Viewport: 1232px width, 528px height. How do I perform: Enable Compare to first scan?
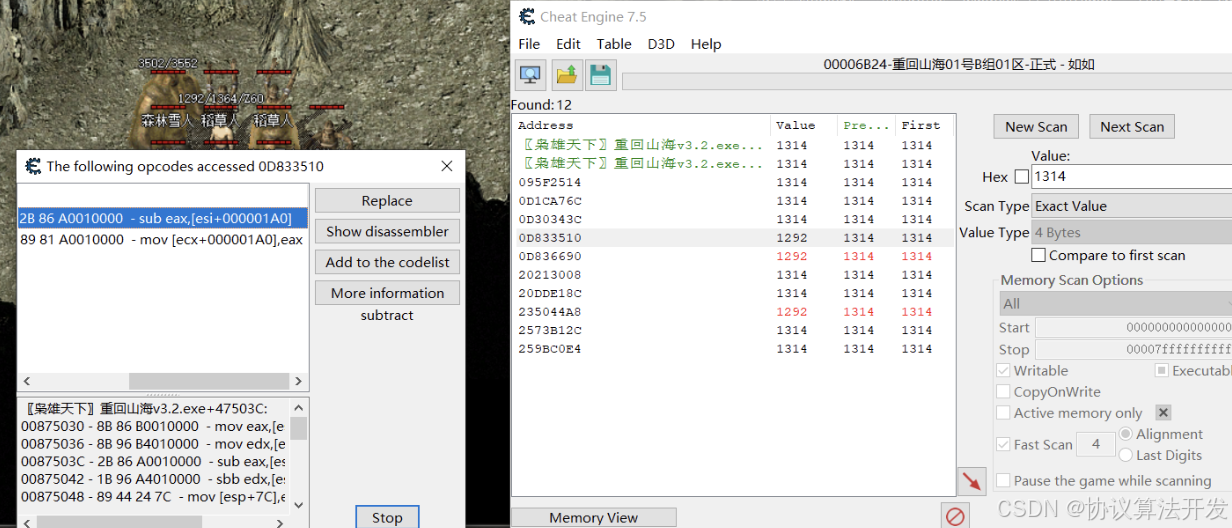pyautogui.click(x=1038, y=255)
